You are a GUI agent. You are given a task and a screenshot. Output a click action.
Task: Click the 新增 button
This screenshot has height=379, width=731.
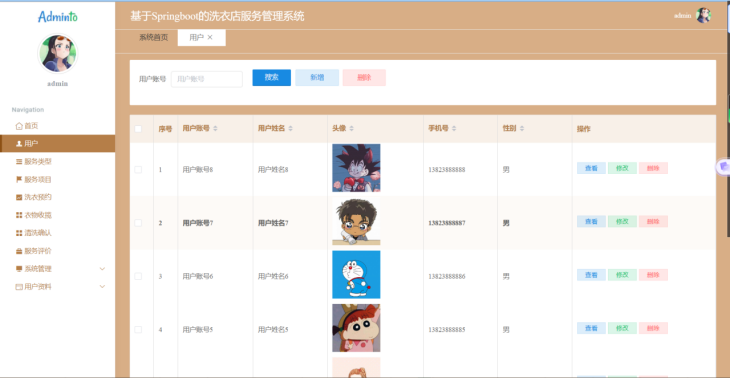[317, 77]
